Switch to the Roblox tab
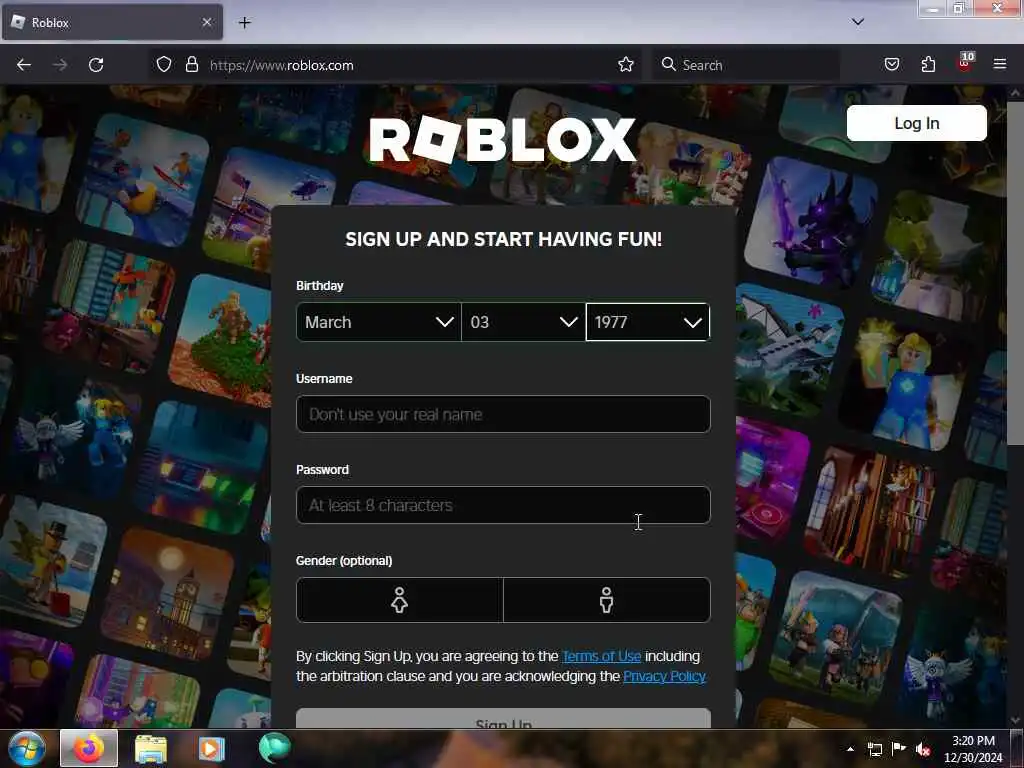Screen dimensions: 1024x768 click(112, 22)
